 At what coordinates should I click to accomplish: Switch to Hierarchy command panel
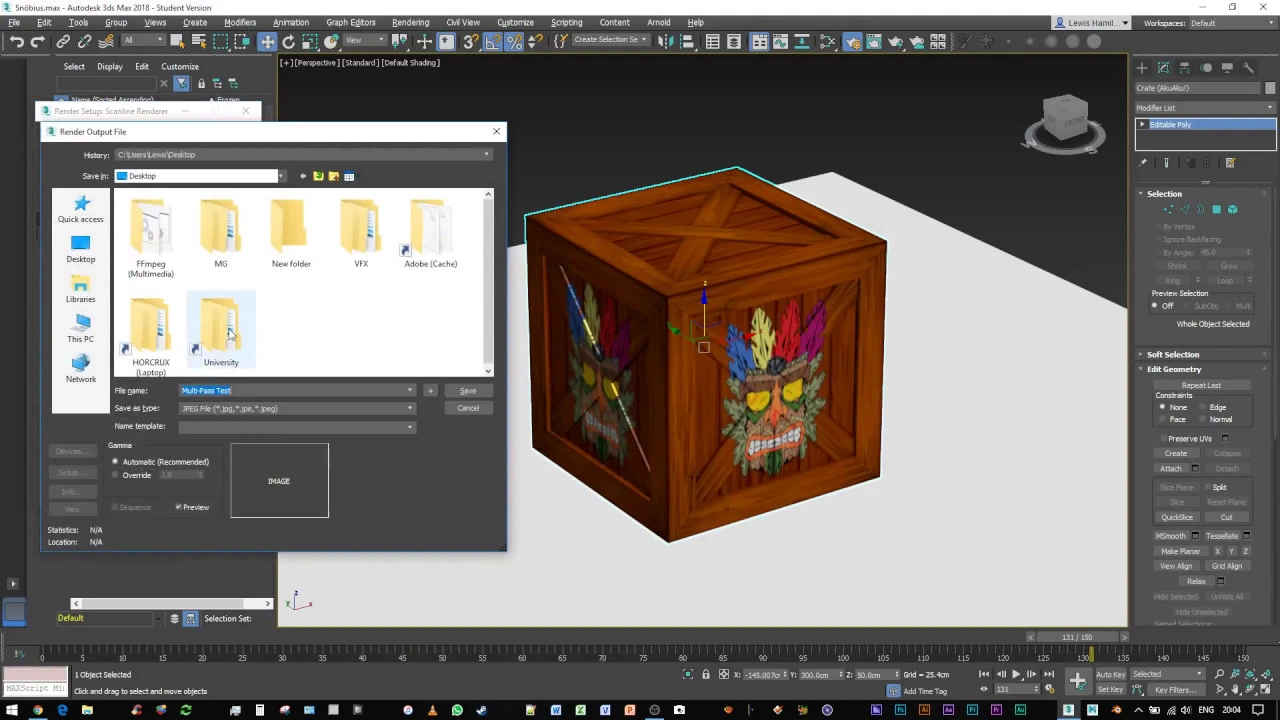1185,67
